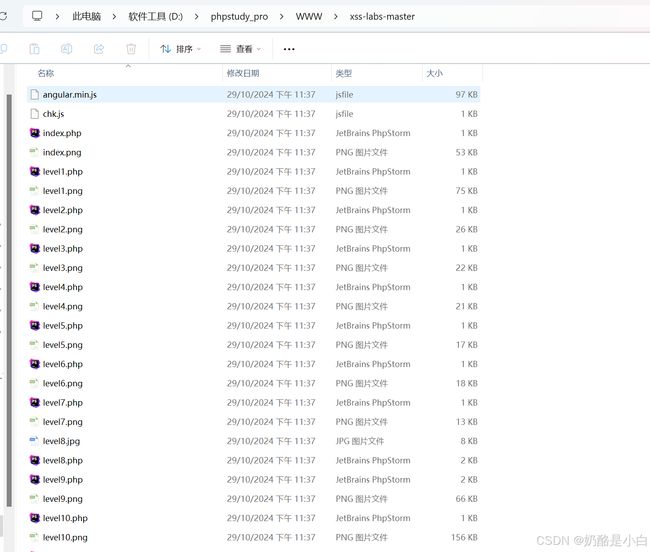Click the vertical scrollbar of navigation pane
650x552 pixels.
[x=9, y=300]
